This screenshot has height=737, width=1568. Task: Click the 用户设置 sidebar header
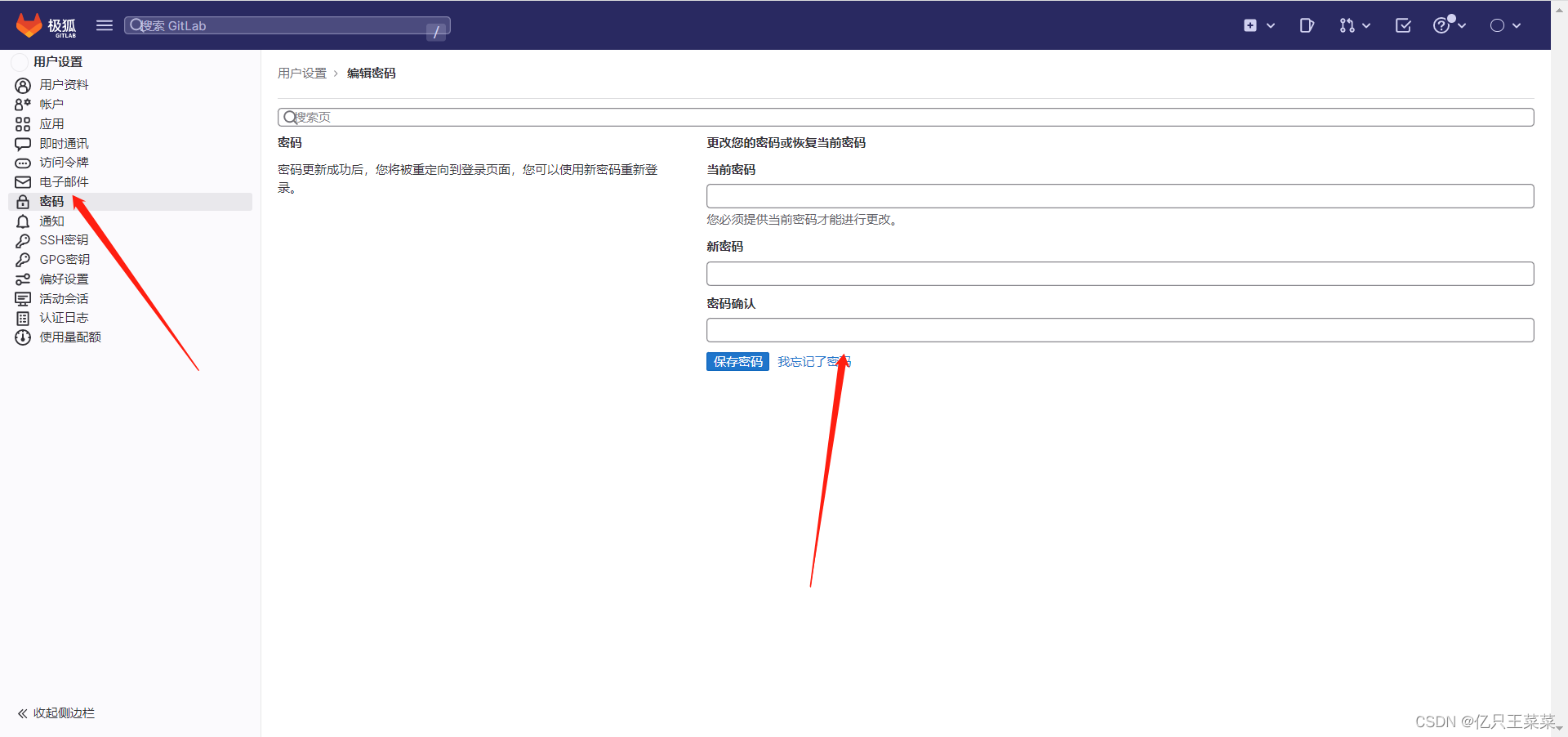58,62
